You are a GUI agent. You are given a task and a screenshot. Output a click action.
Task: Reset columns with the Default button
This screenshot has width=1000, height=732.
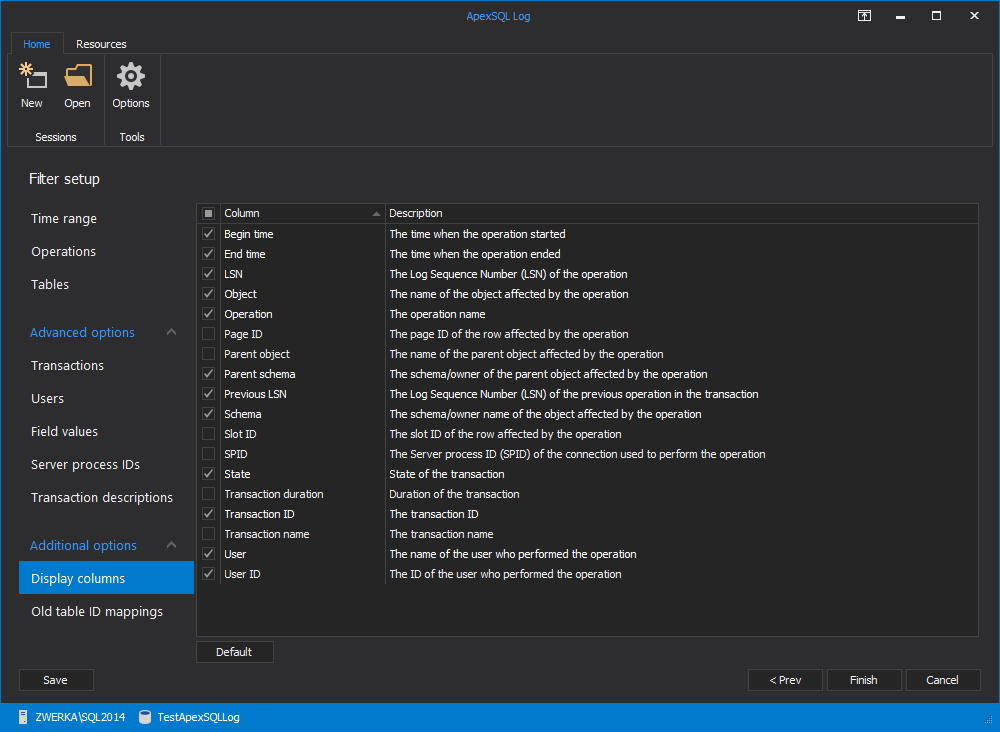(235, 652)
